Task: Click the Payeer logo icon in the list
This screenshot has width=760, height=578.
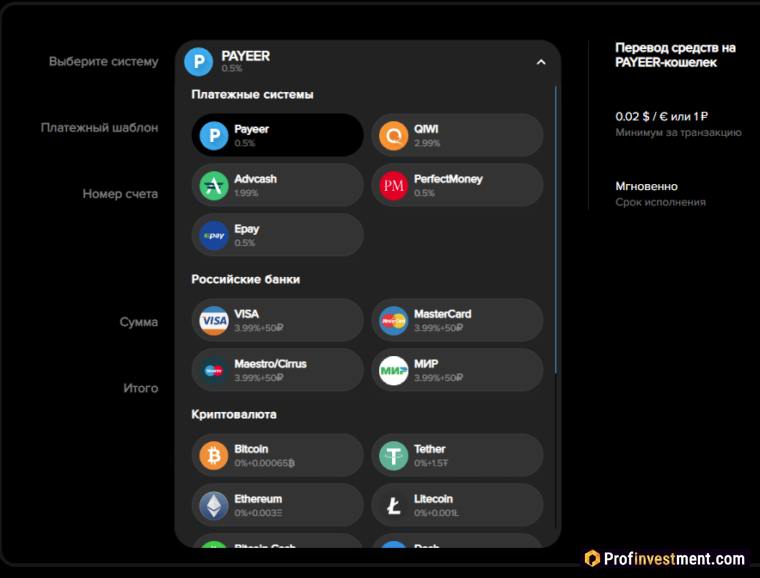Action: click(x=214, y=135)
